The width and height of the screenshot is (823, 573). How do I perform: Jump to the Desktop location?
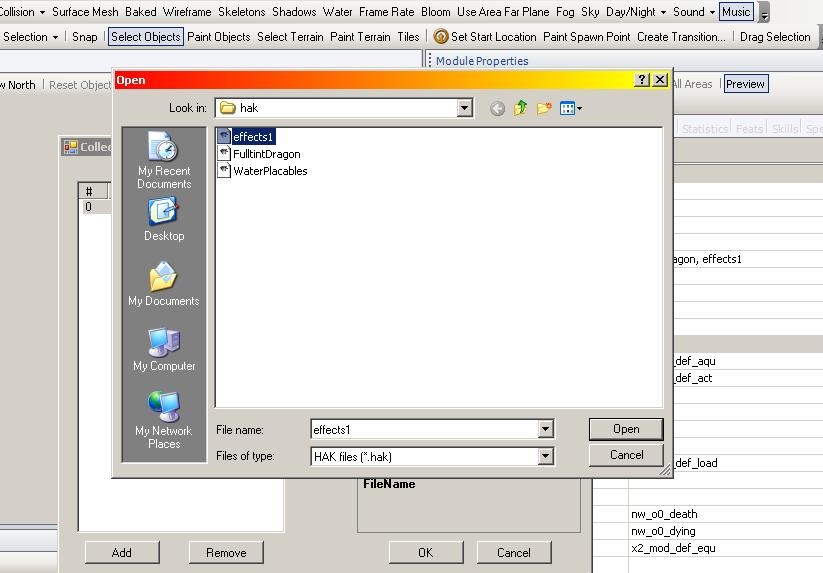pos(164,220)
